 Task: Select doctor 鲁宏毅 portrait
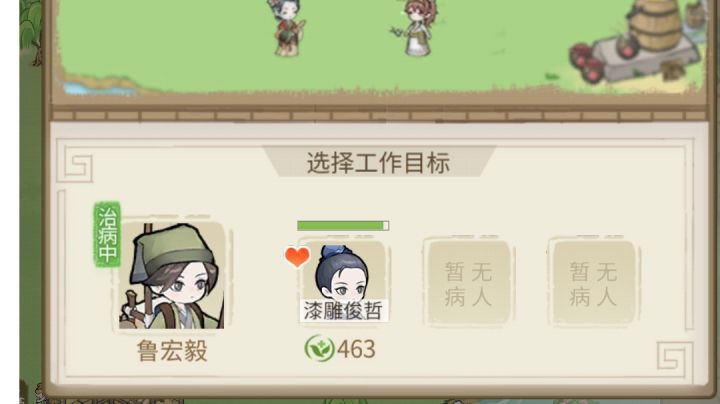tap(172, 275)
